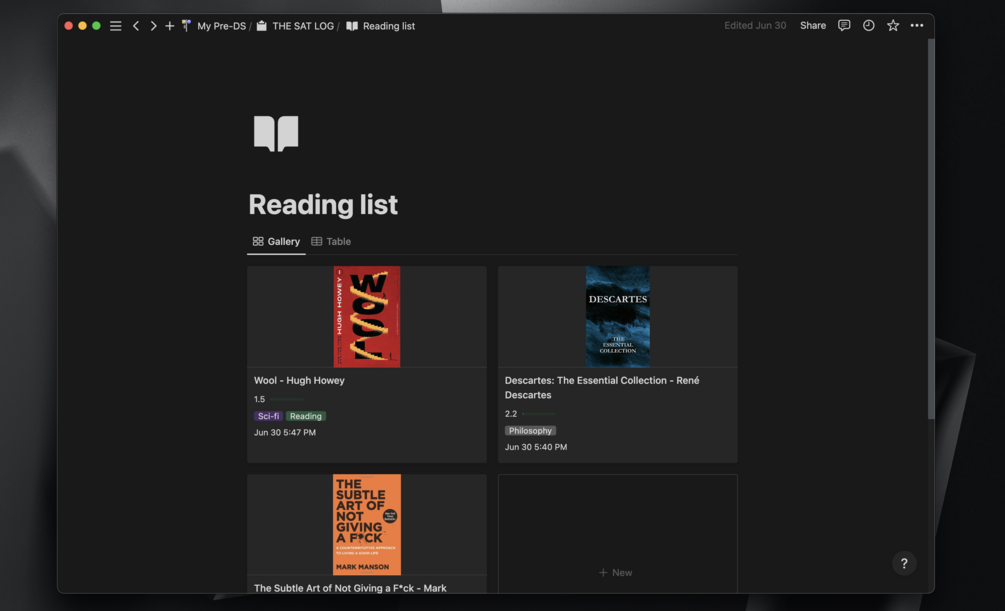Open the comments speech-bubble icon

[844, 26]
